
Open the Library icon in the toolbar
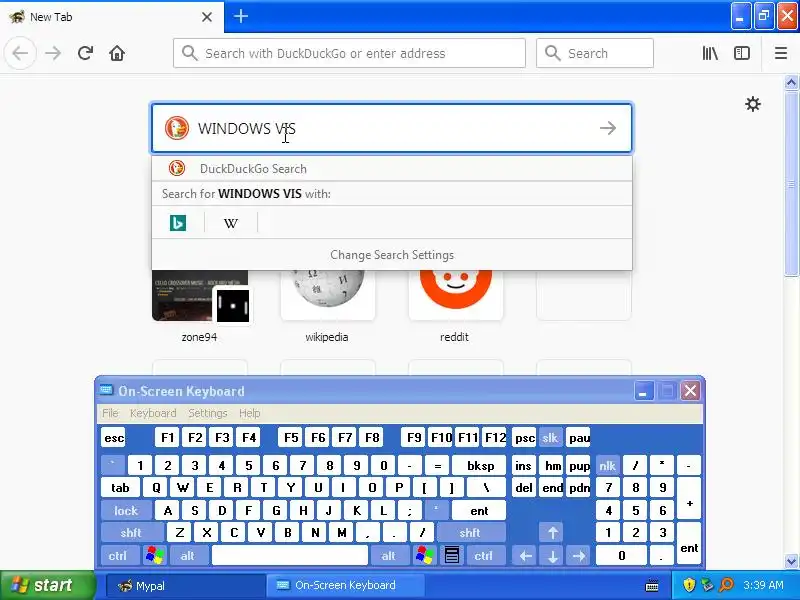(710, 53)
